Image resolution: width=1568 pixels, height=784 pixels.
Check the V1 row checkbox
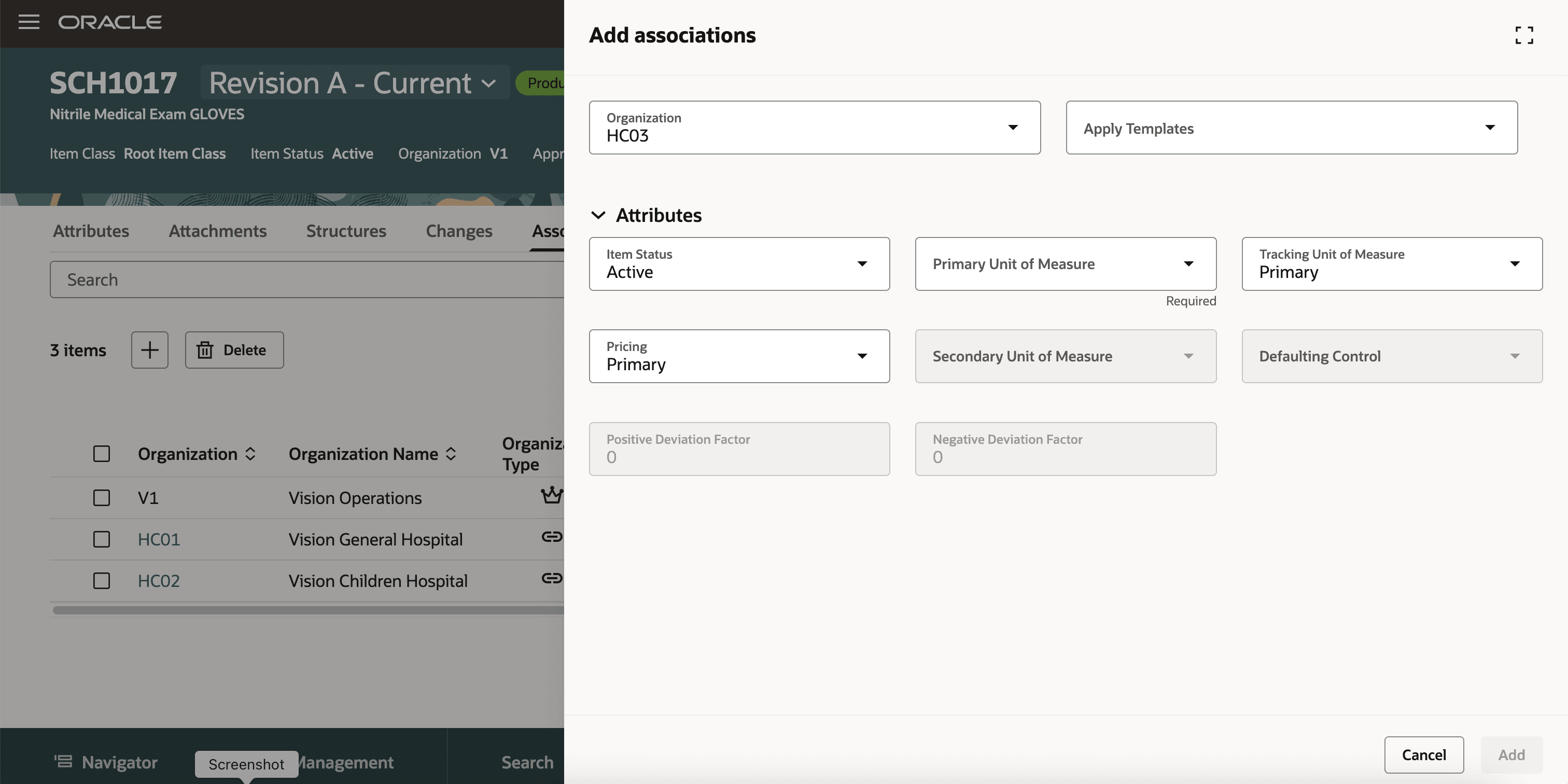tap(102, 498)
